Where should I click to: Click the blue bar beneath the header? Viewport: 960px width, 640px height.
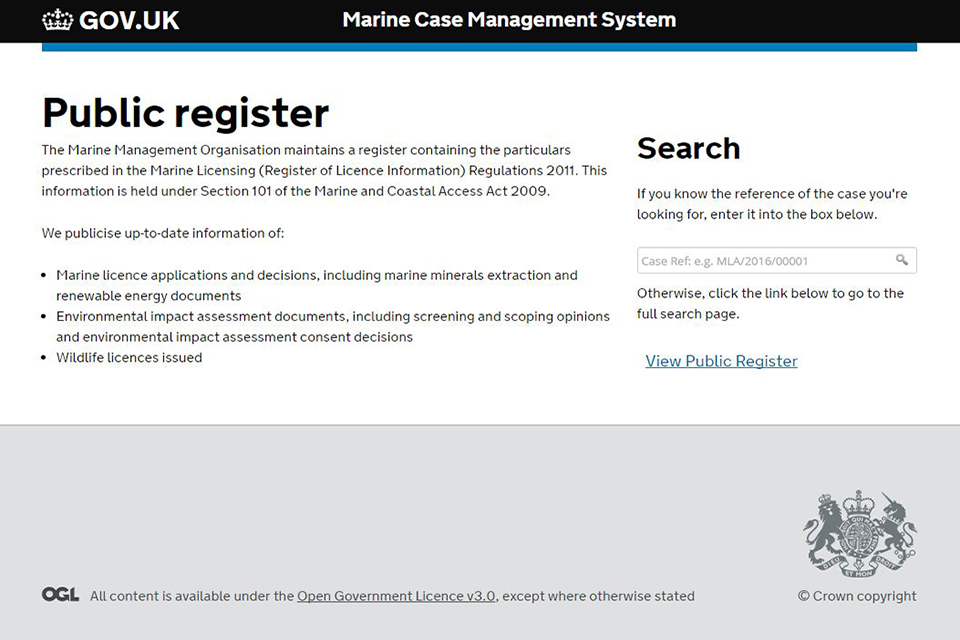click(479, 47)
